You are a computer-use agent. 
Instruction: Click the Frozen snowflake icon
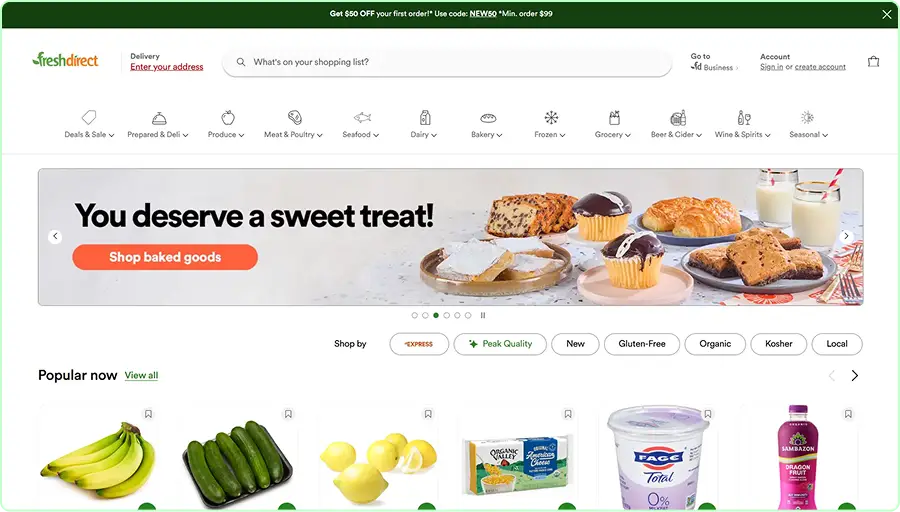(x=551, y=118)
